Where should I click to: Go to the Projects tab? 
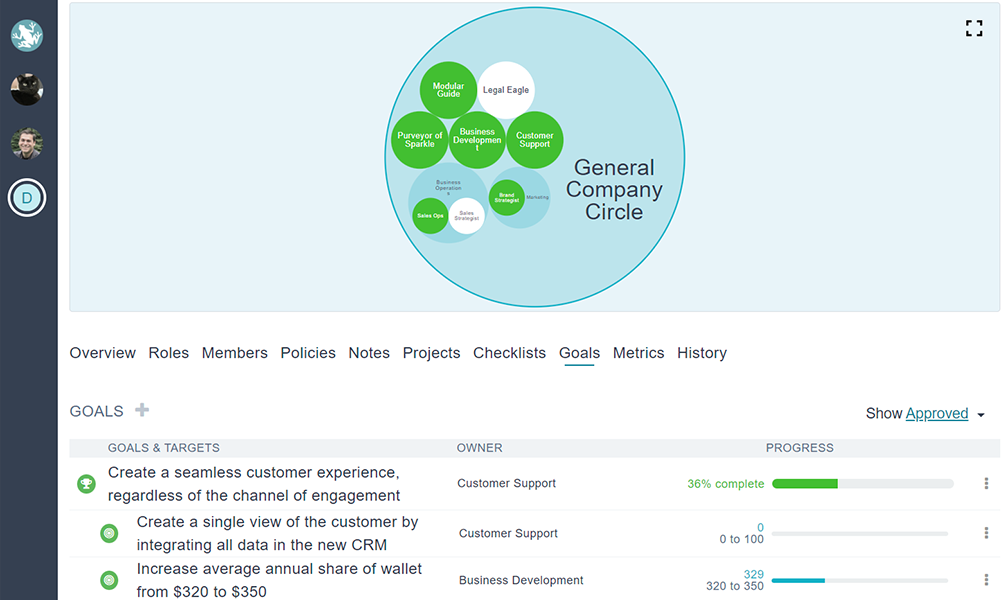point(431,353)
